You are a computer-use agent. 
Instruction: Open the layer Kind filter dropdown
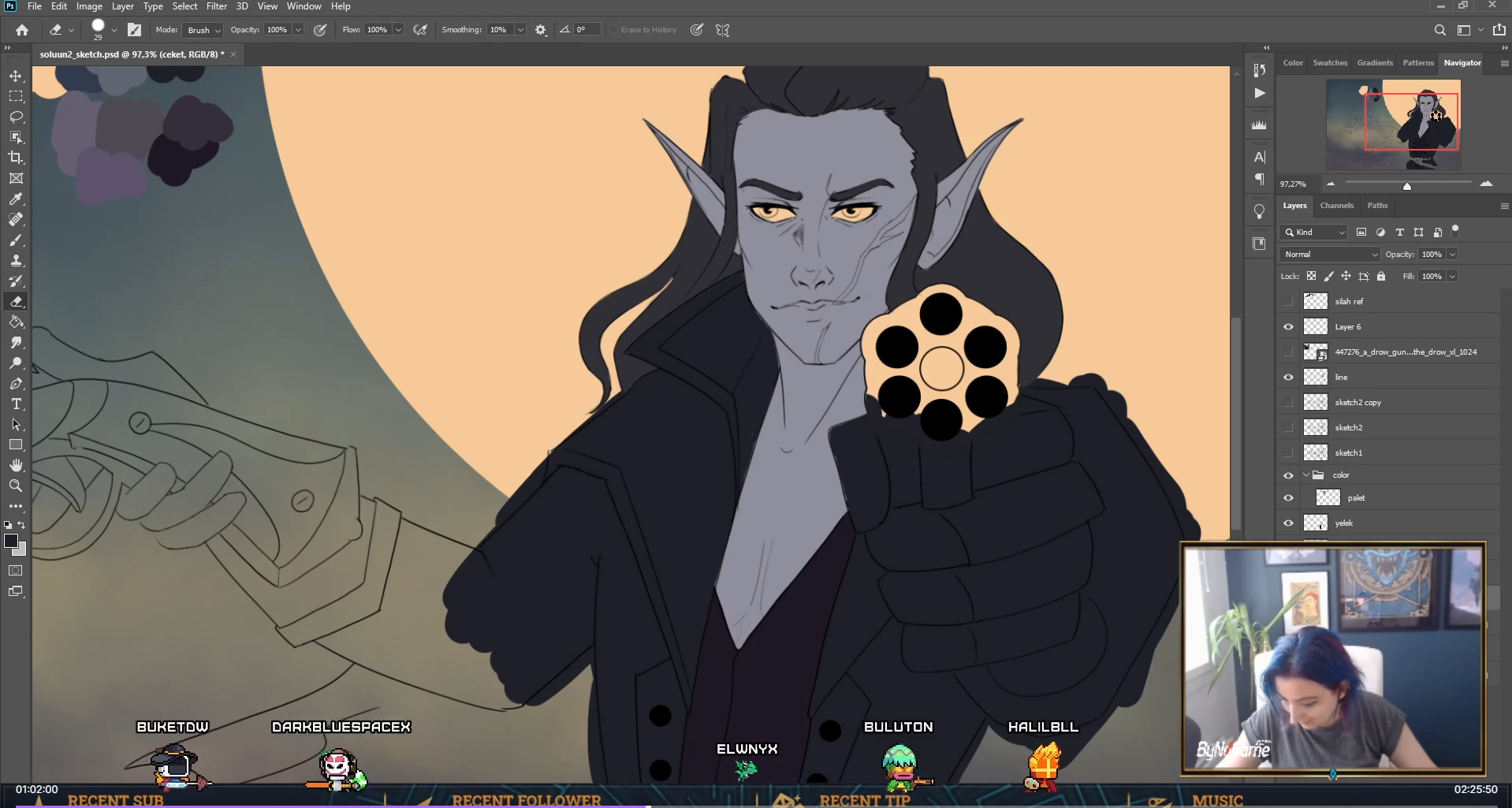point(1314,232)
